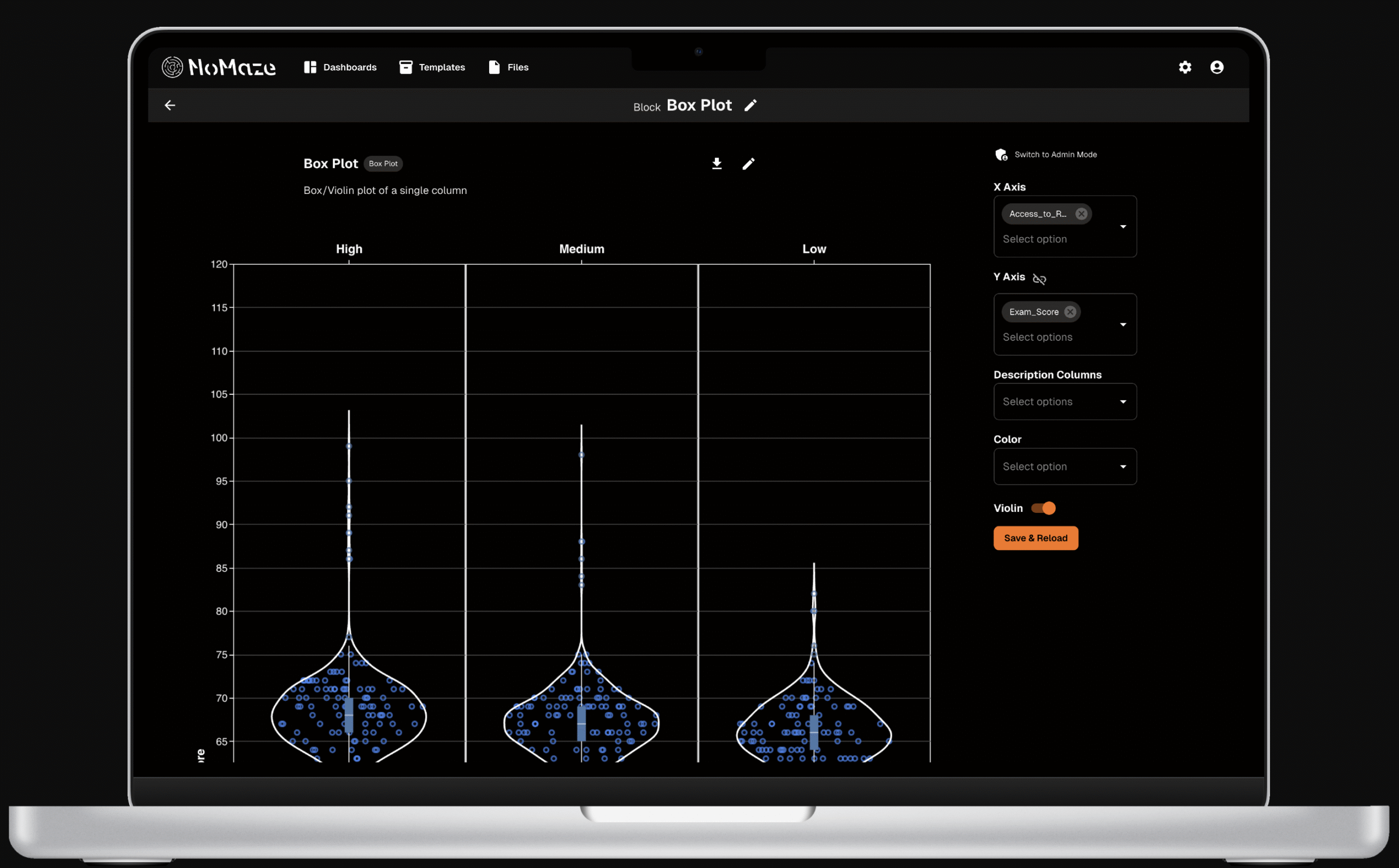Edit chart with pencil next to download

click(748, 164)
